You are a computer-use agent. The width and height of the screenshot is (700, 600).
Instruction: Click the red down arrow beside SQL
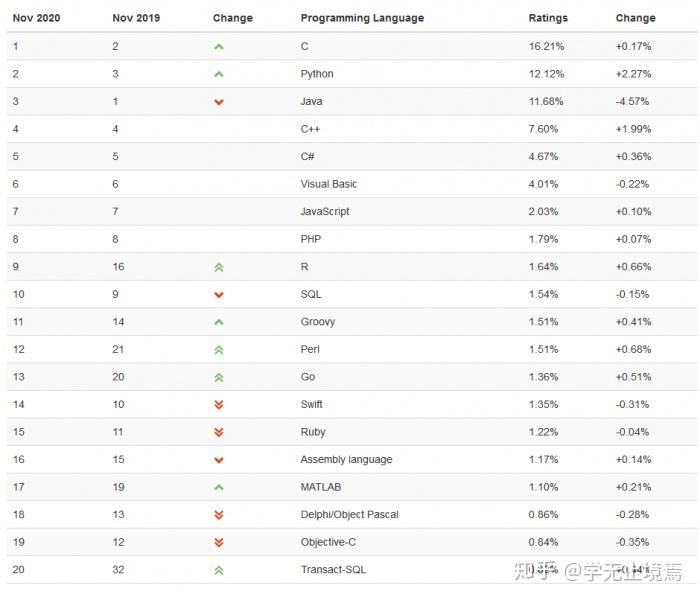point(219,295)
